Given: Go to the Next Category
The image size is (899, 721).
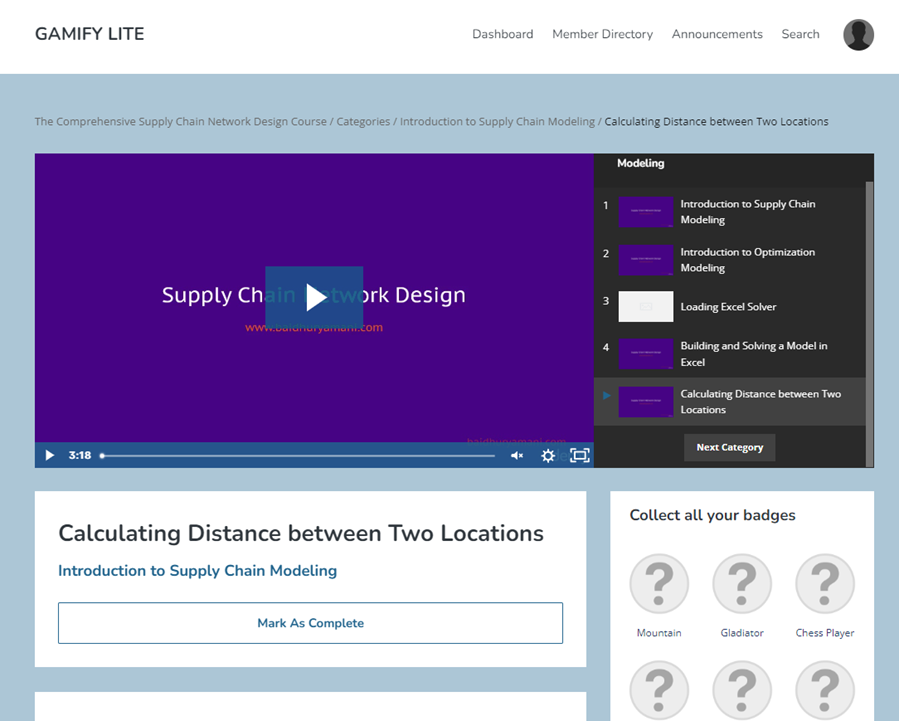Looking at the screenshot, I should [x=729, y=447].
